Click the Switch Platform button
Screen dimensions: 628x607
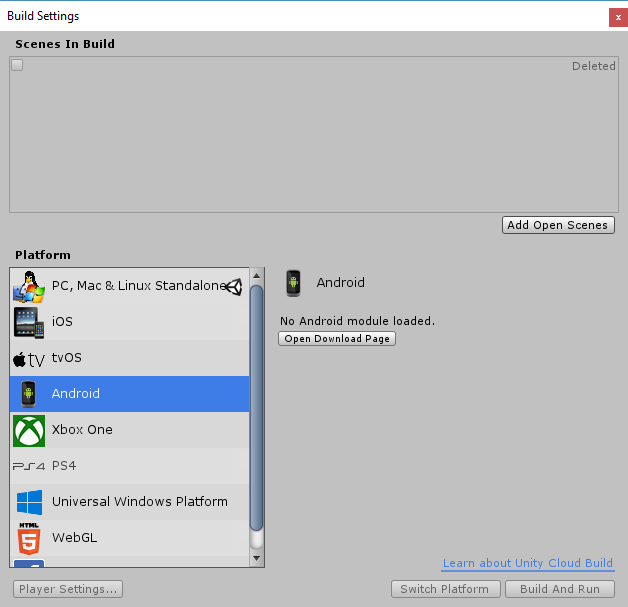click(x=445, y=589)
